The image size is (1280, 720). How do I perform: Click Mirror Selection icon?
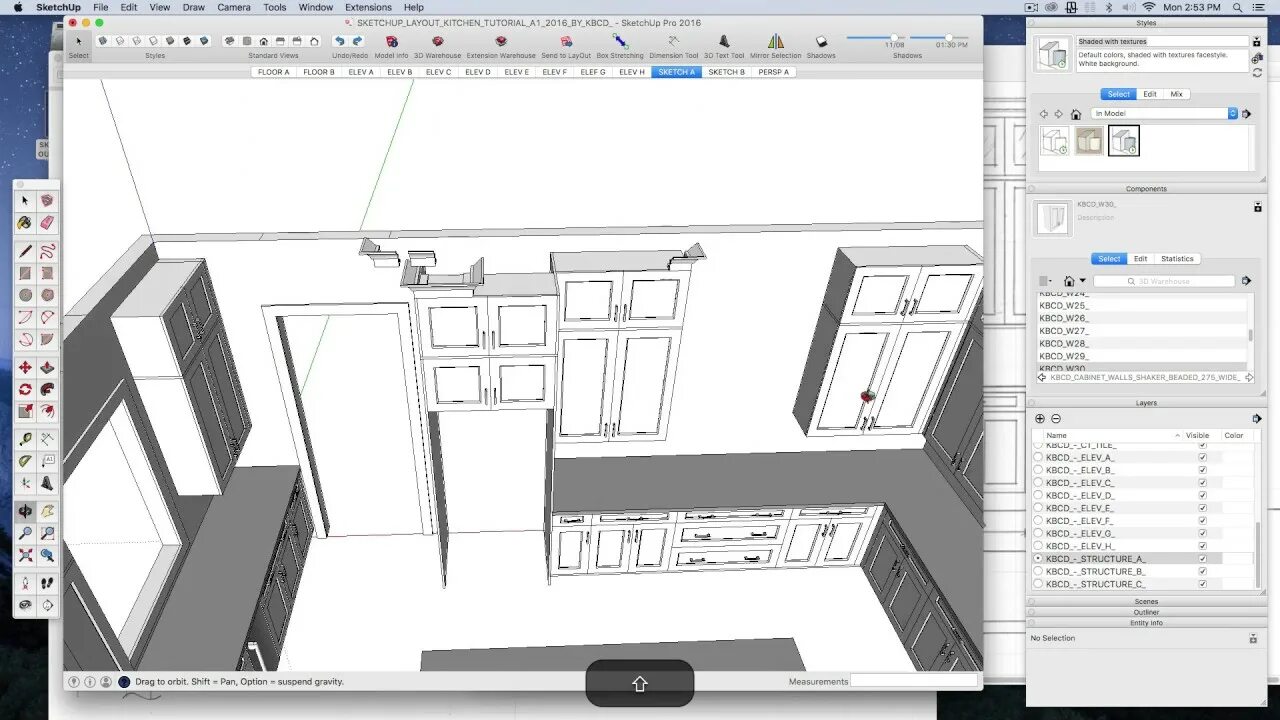pos(776,41)
